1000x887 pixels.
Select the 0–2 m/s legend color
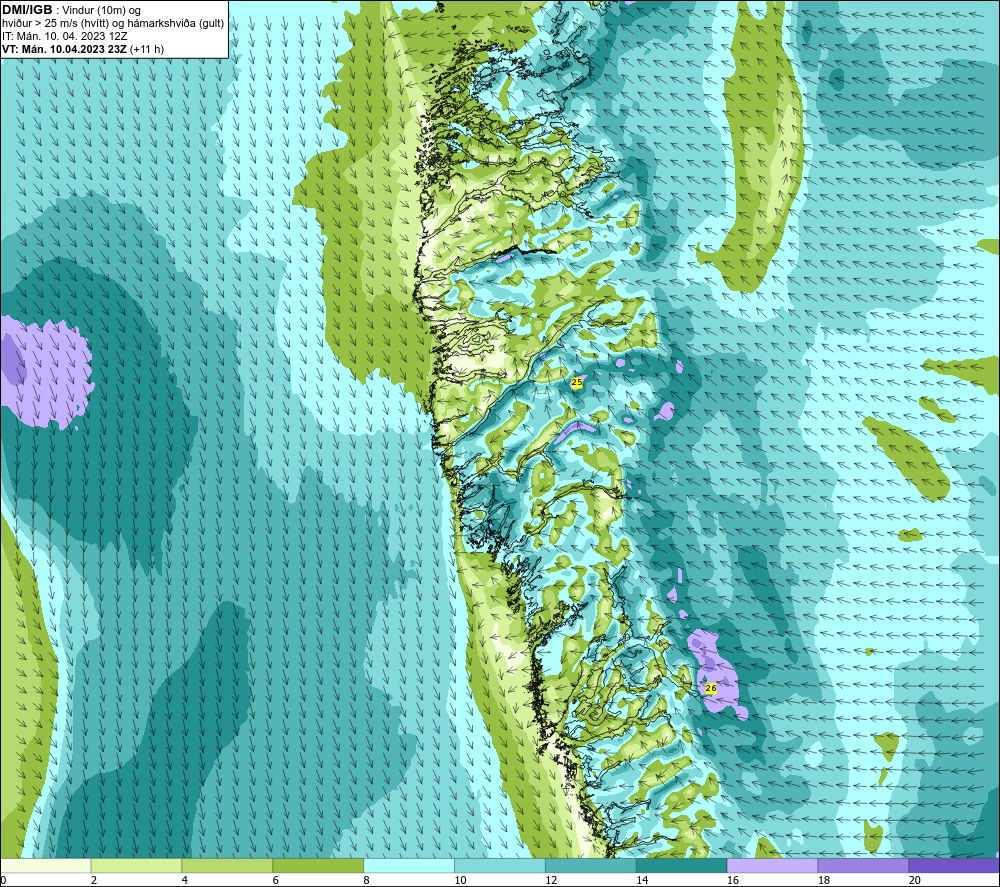[x=45, y=865]
